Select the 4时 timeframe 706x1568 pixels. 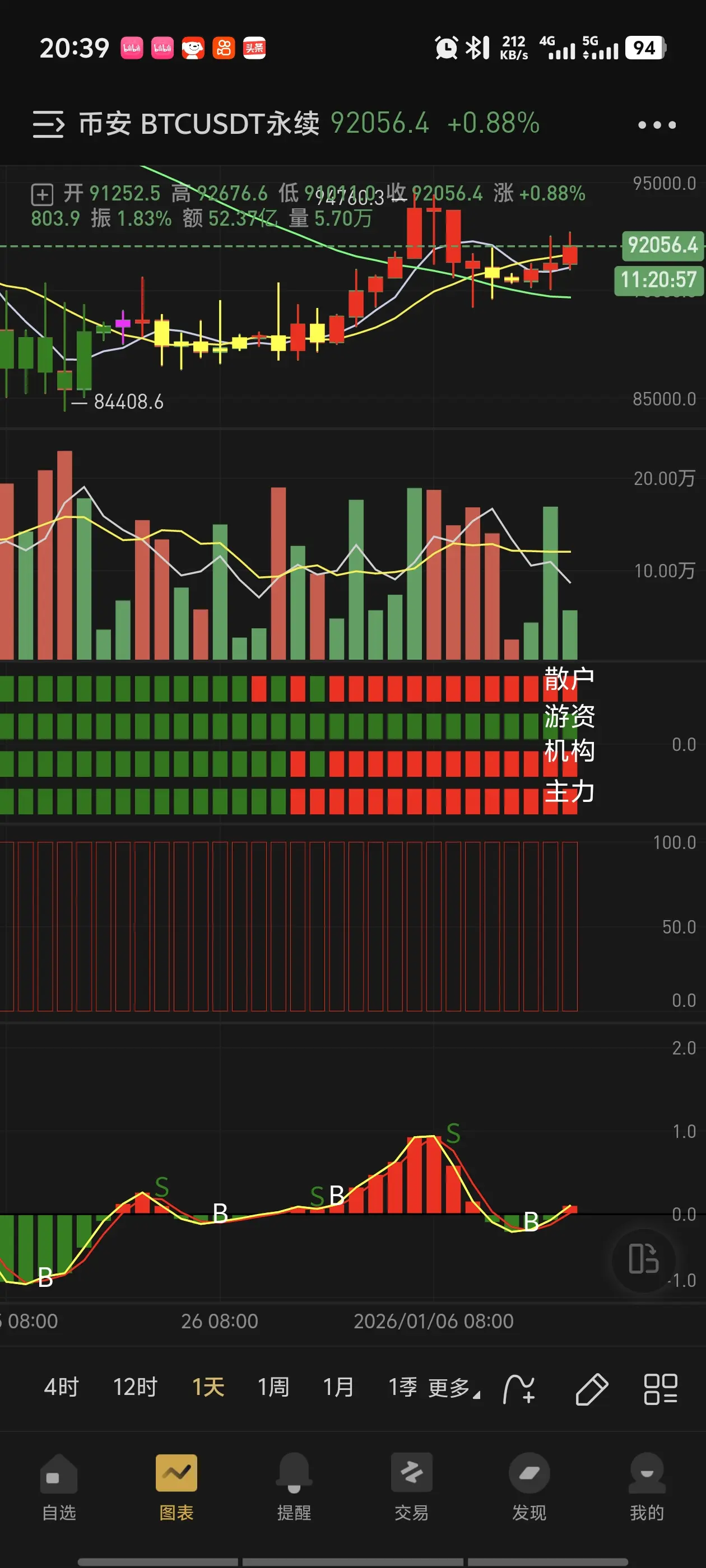62,1387
